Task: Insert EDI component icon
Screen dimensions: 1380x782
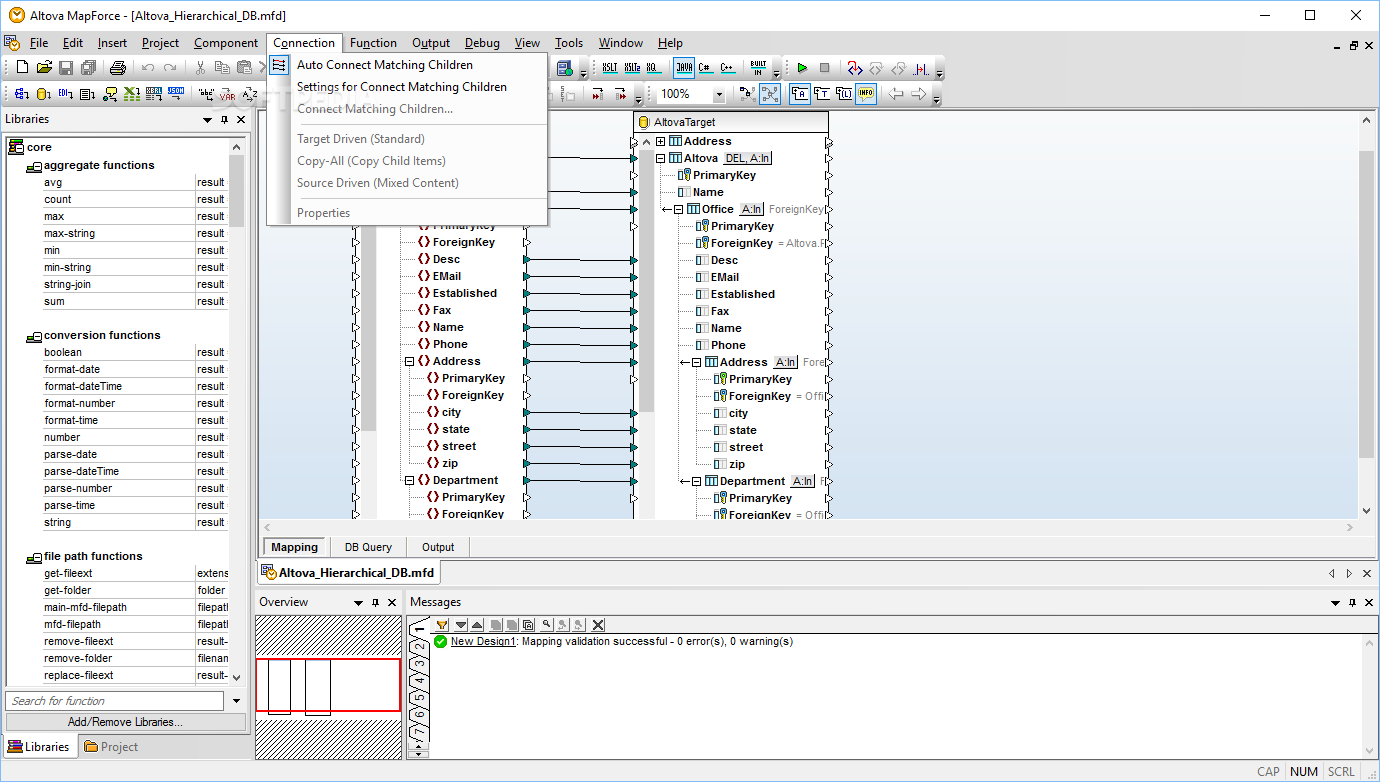Action: click(x=65, y=93)
